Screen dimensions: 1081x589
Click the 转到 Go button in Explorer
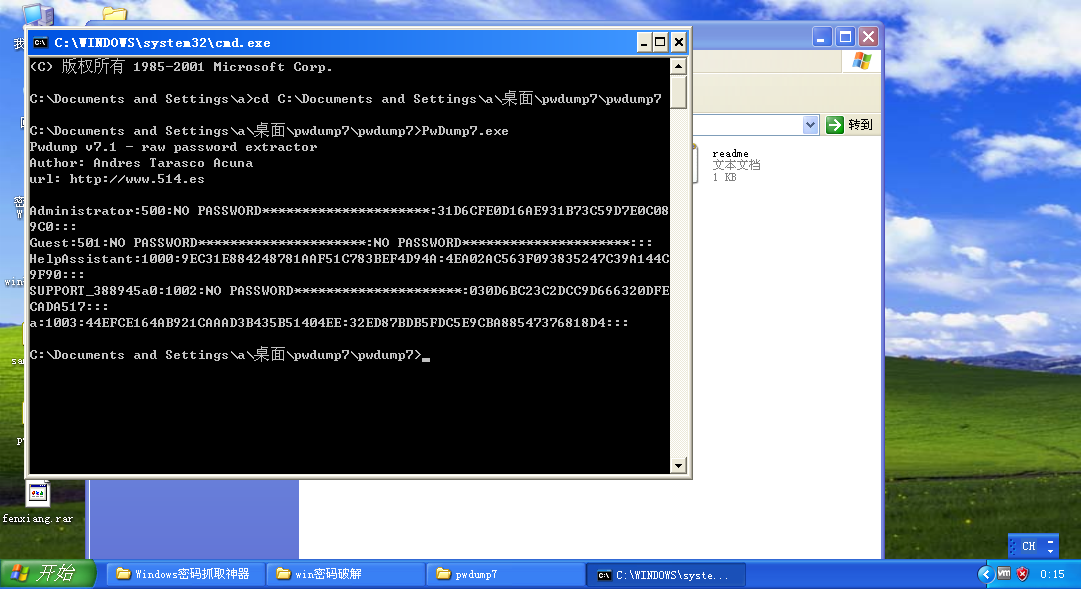tap(850, 125)
